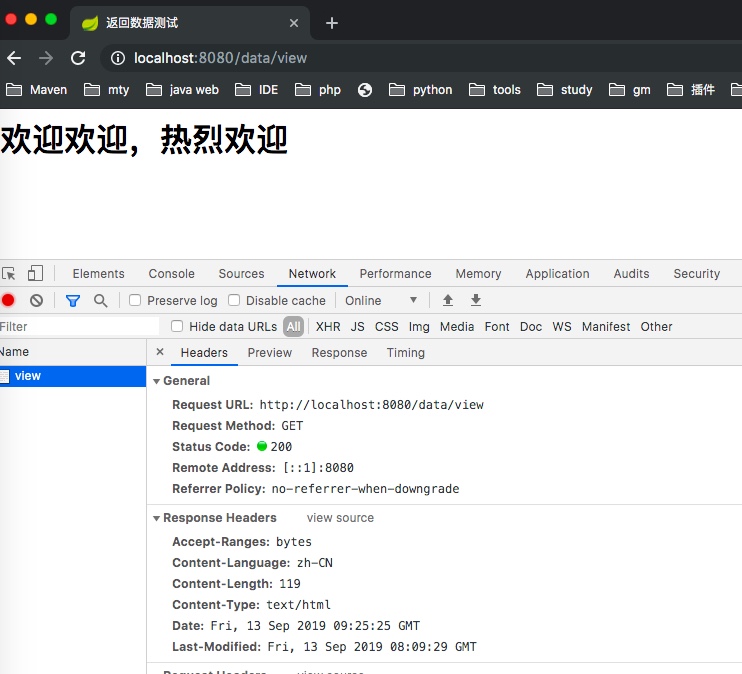Click the clear network log icon
The width and height of the screenshot is (742, 674).
[x=37, y=300]
